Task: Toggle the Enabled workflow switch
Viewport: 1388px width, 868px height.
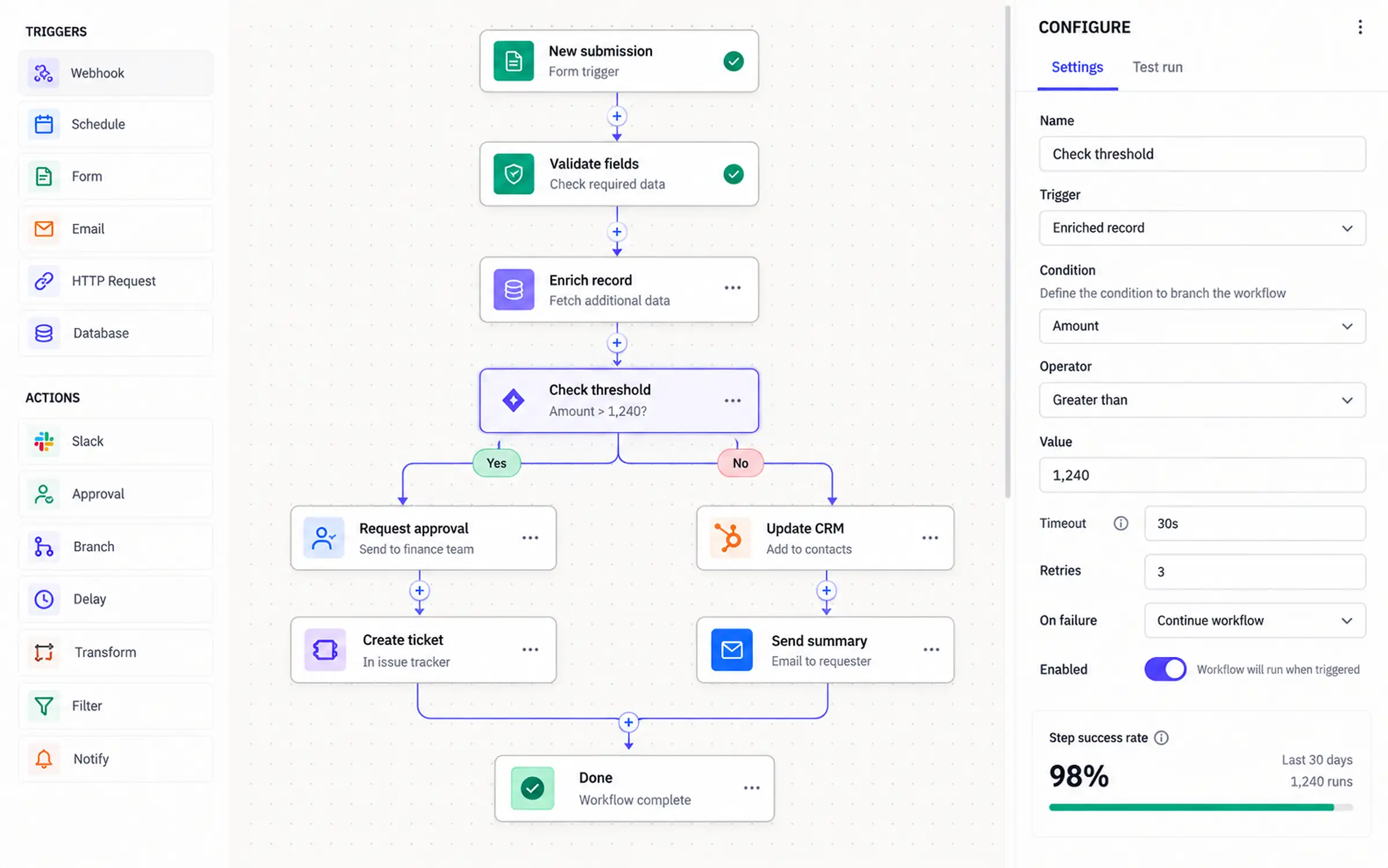Action: pyautogui.click(x=1165, y=669)
